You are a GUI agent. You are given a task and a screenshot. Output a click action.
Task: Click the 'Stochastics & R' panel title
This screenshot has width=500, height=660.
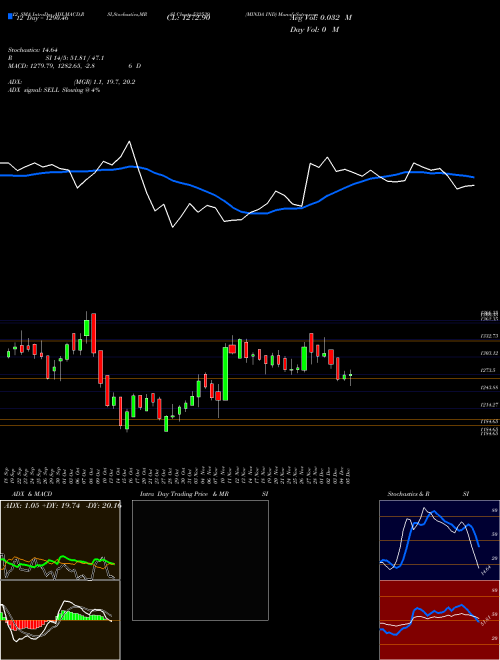click(x=408, y=494)
